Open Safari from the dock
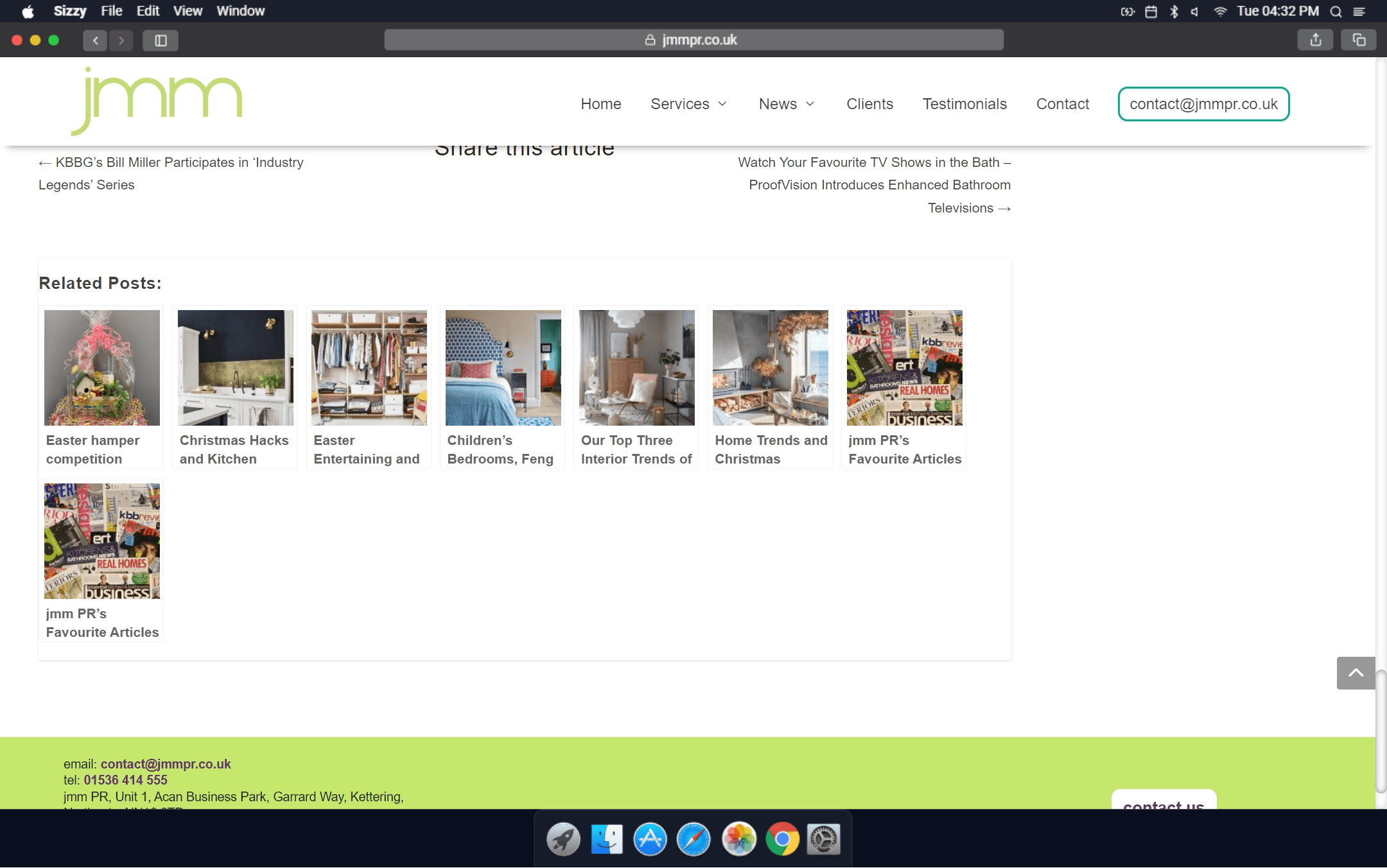The height and width of the screenshot is (868, 1387). [693, 839]
